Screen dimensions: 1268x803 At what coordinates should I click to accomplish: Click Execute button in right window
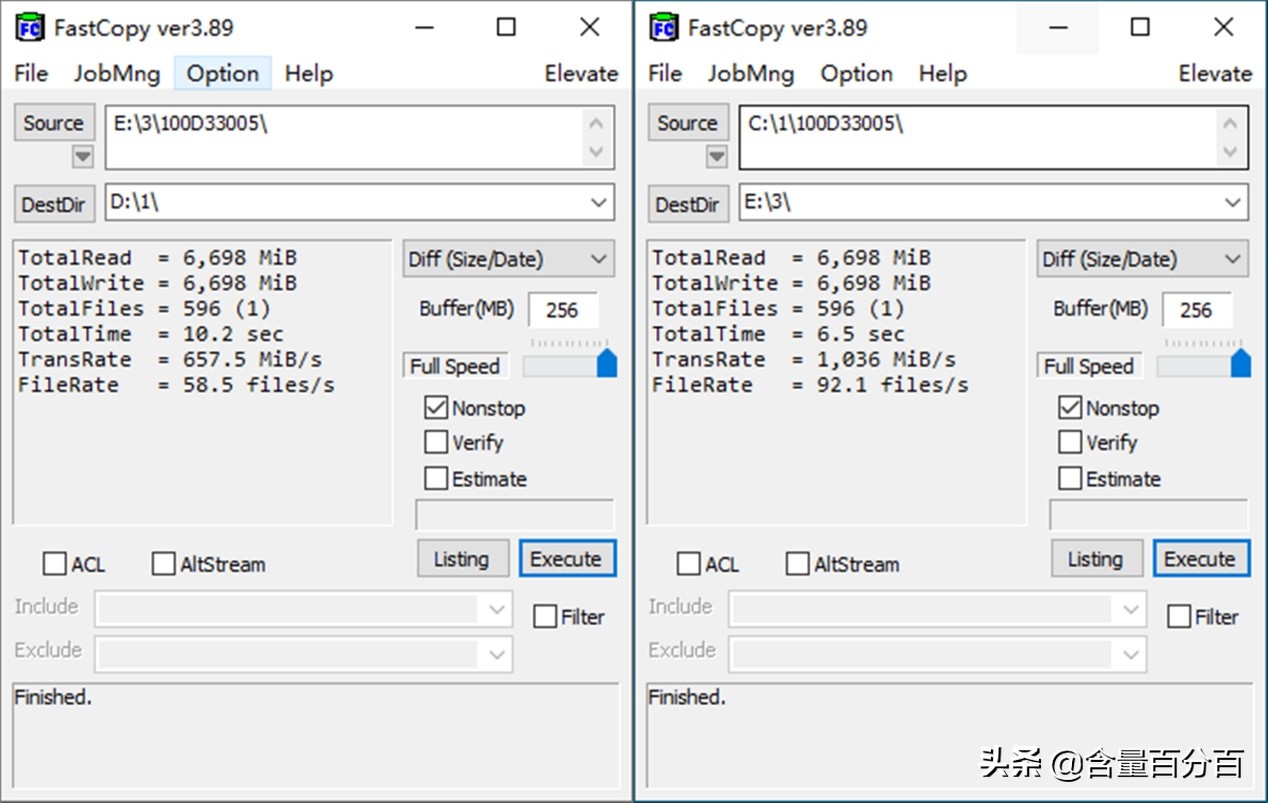point(1200,559)
